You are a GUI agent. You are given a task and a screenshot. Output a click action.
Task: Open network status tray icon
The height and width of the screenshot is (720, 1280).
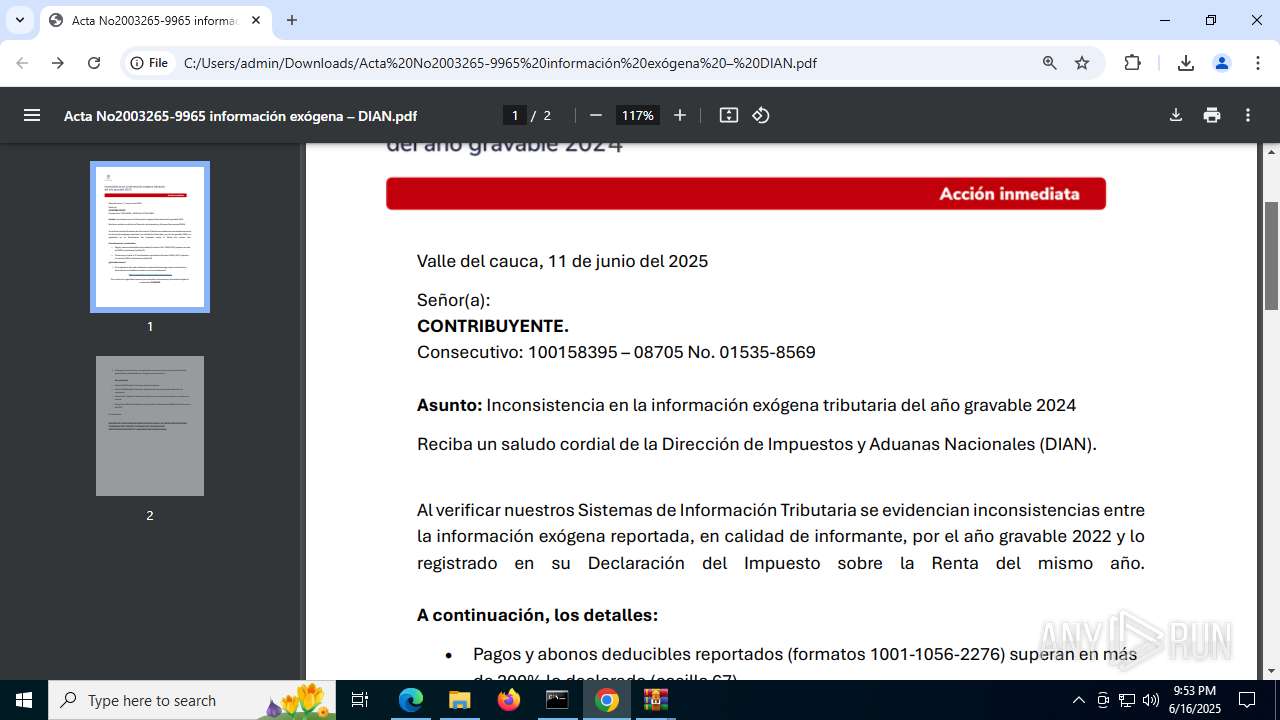click(x=1127, y=700)
